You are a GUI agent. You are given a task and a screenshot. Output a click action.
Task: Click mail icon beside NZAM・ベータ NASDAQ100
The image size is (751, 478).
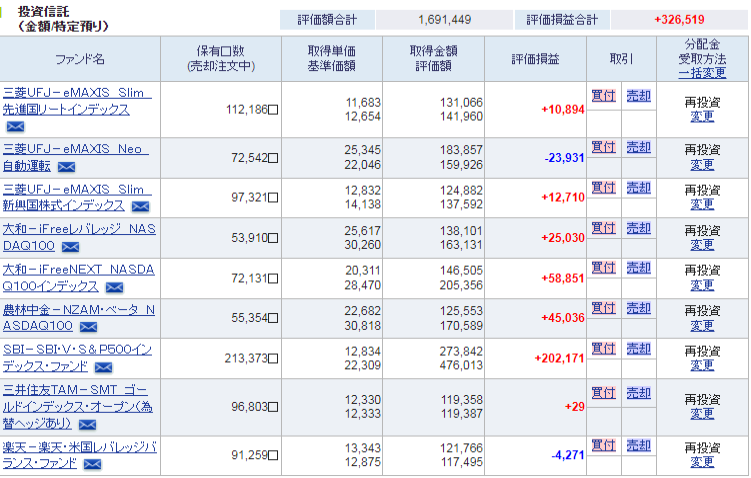(x=88, y=327)
